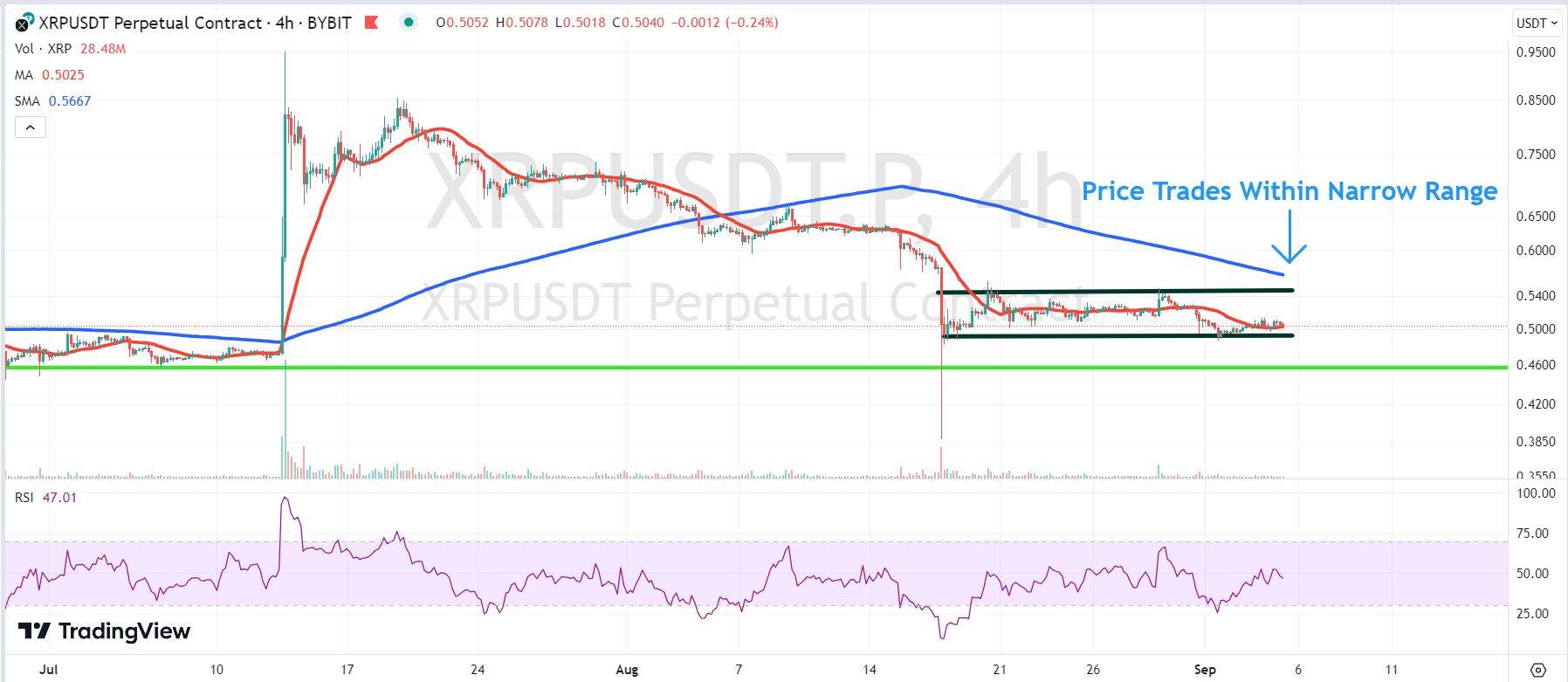Click the TradingView logo
The width and height of the screenshot is (1568, 682).
point(104,630)
